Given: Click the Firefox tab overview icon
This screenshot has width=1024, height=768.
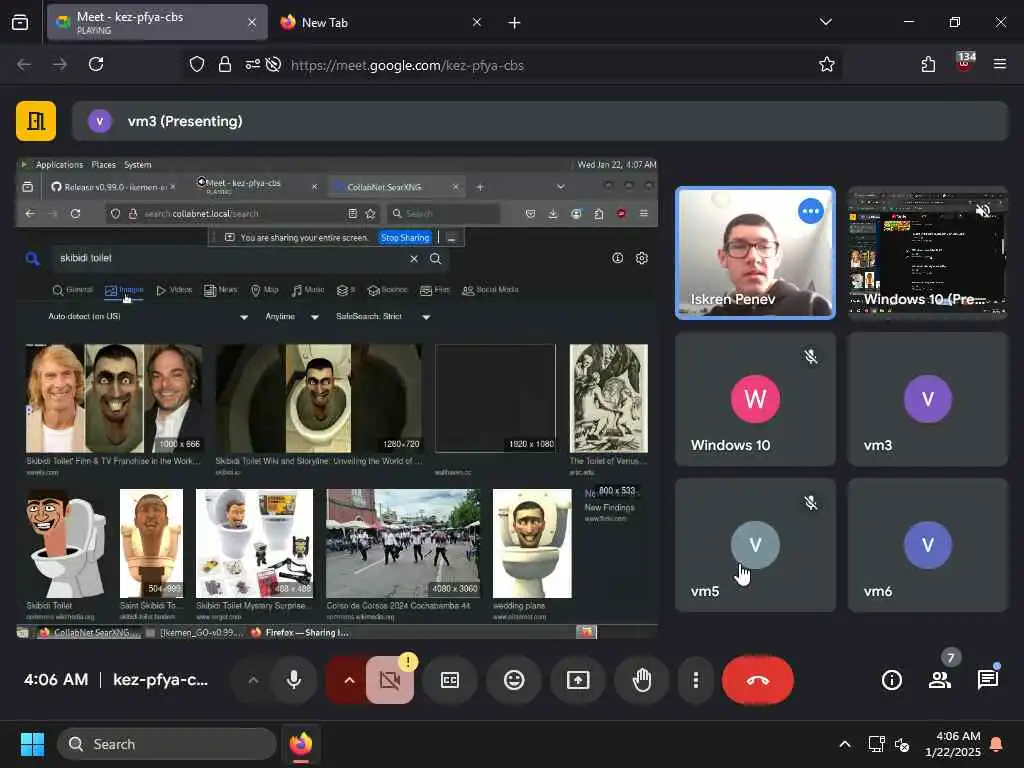Looking at the screenshot, I should point(20,23).
